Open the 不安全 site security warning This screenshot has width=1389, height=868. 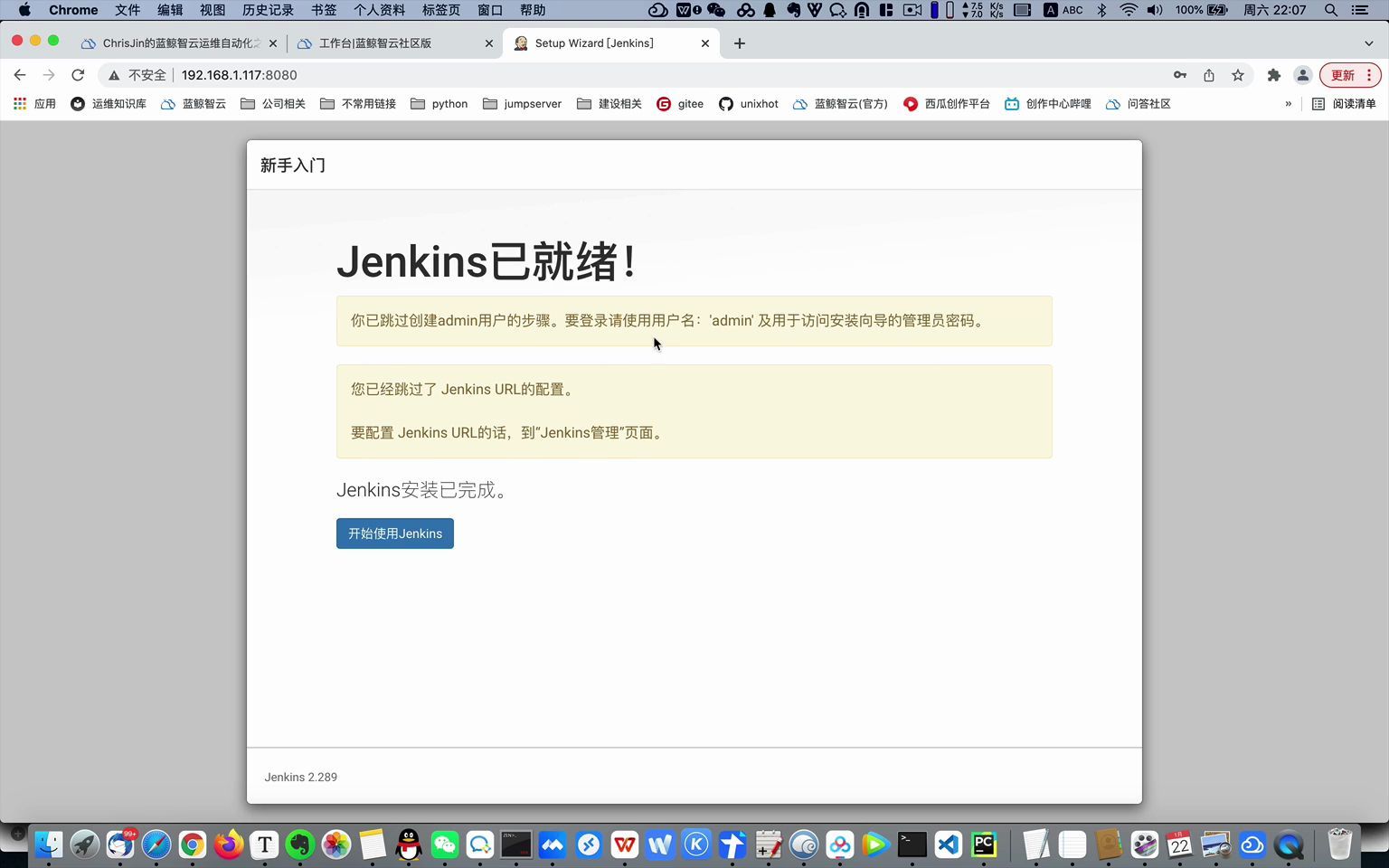(x=137, y=75)
